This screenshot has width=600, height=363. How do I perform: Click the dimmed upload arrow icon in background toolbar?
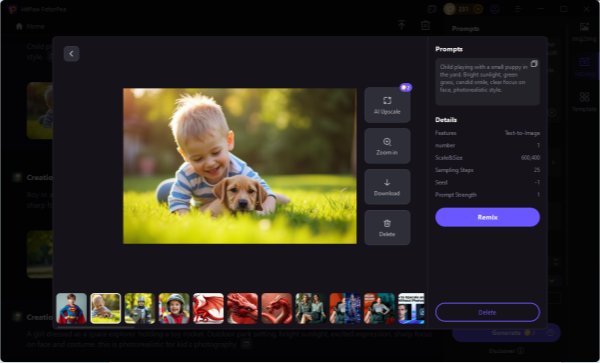[401, 25]
